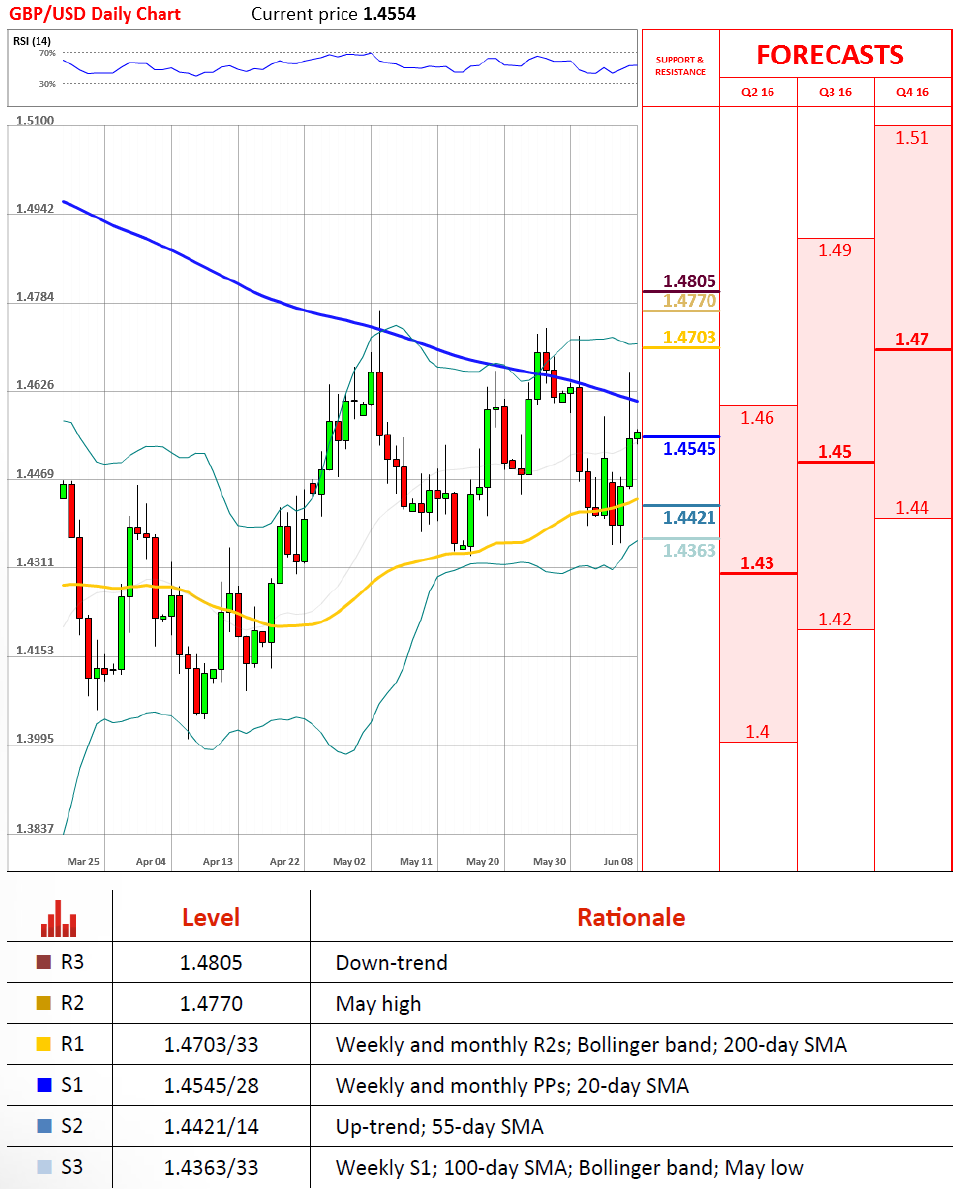Click the Q2 16 high forecast '1.46'
The image size is (962, 1189).
coord(757,418)
